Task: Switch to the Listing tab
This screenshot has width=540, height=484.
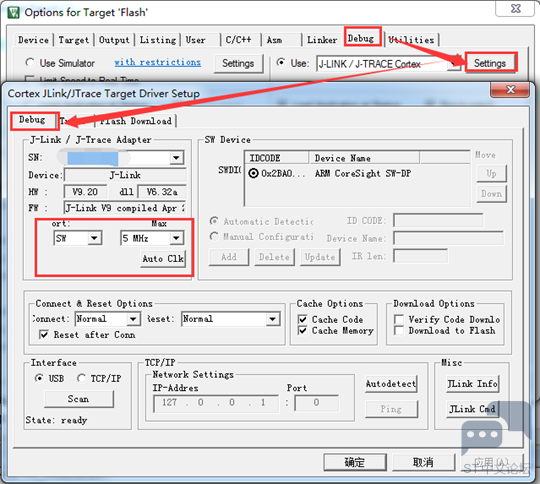Action: point(158,40)
